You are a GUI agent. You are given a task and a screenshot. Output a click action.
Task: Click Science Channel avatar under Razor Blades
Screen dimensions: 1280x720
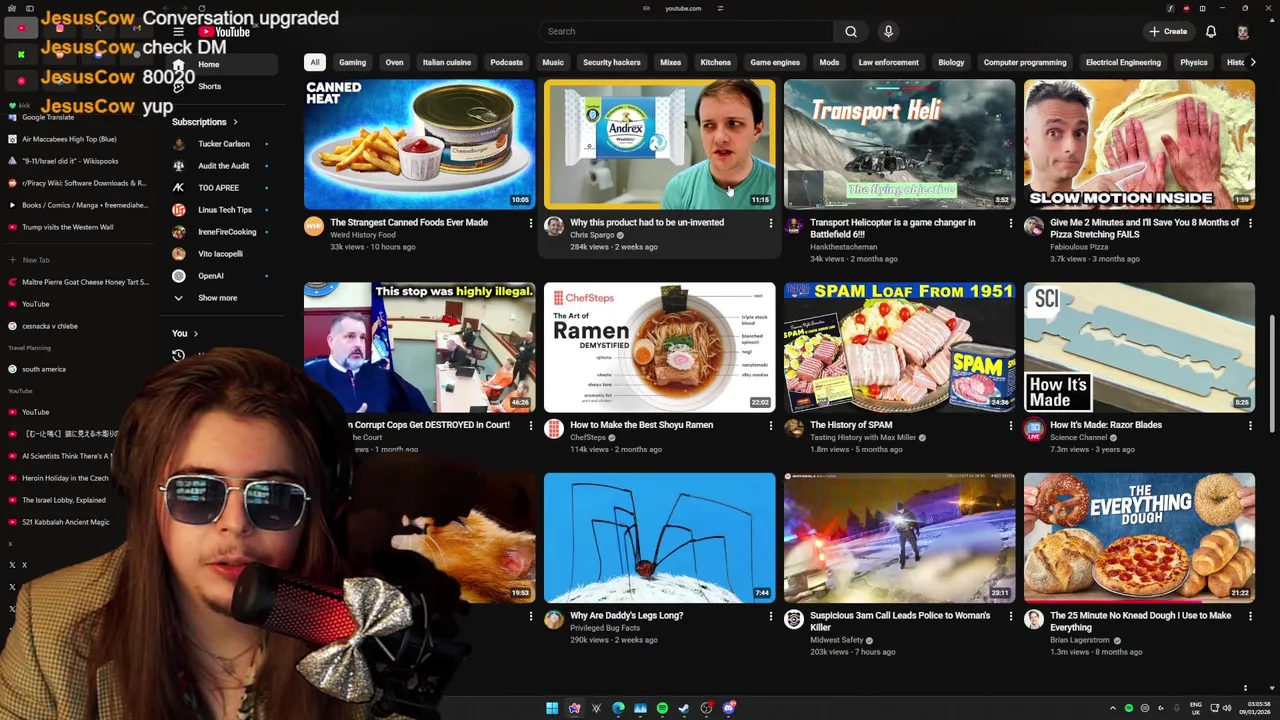(1034, 429)
